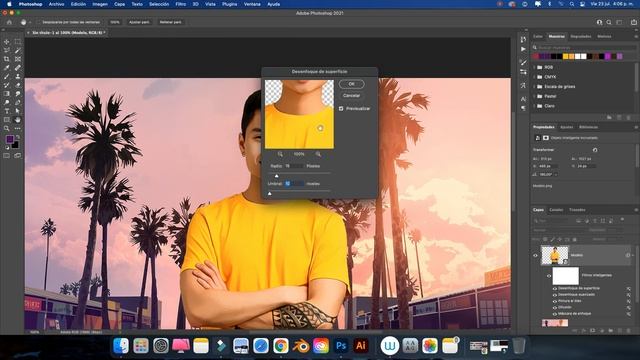Select the Frame tool

pyautogui.click(x=18, y=59)
